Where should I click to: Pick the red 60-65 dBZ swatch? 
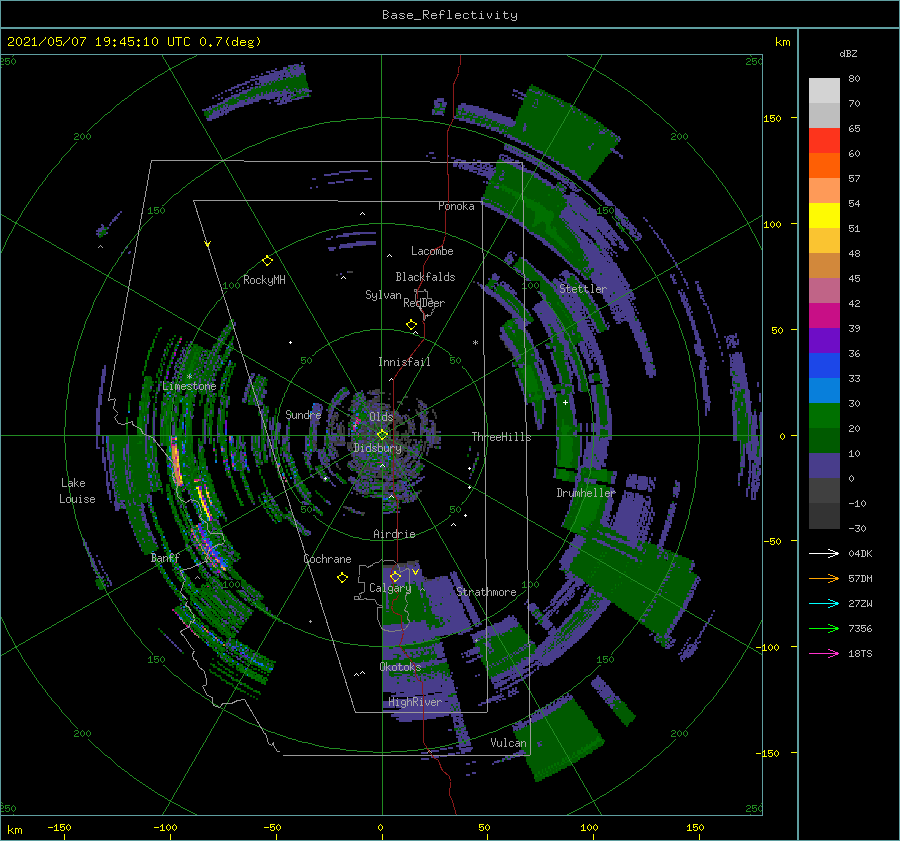pyautogui.click(x=824, y=141)
